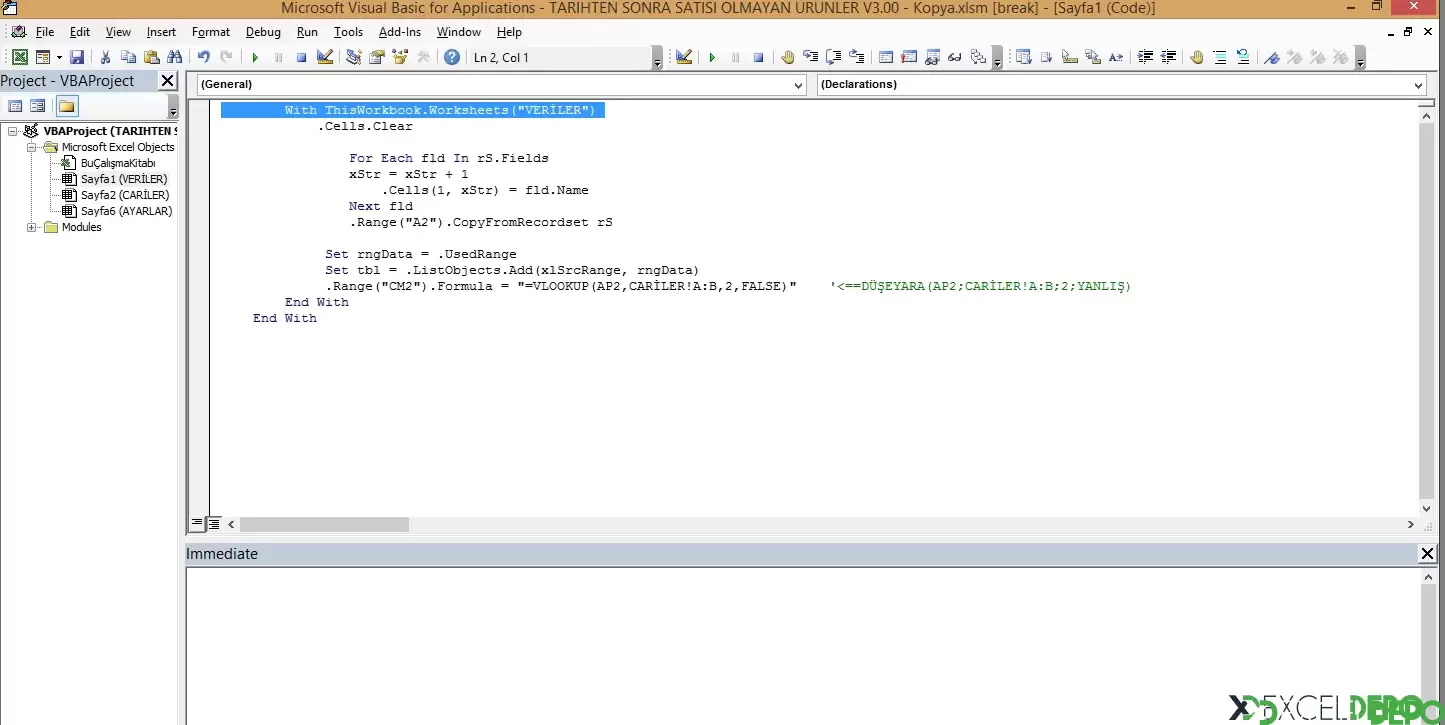Open the View menu
This screenshot has width=1445, height=725.
pyautogui.click(x=118, y=32)
